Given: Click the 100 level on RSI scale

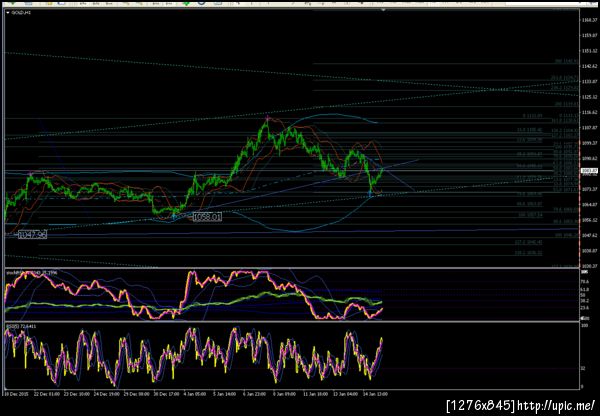Looking at the screenshot, I should tap(584, 325).
